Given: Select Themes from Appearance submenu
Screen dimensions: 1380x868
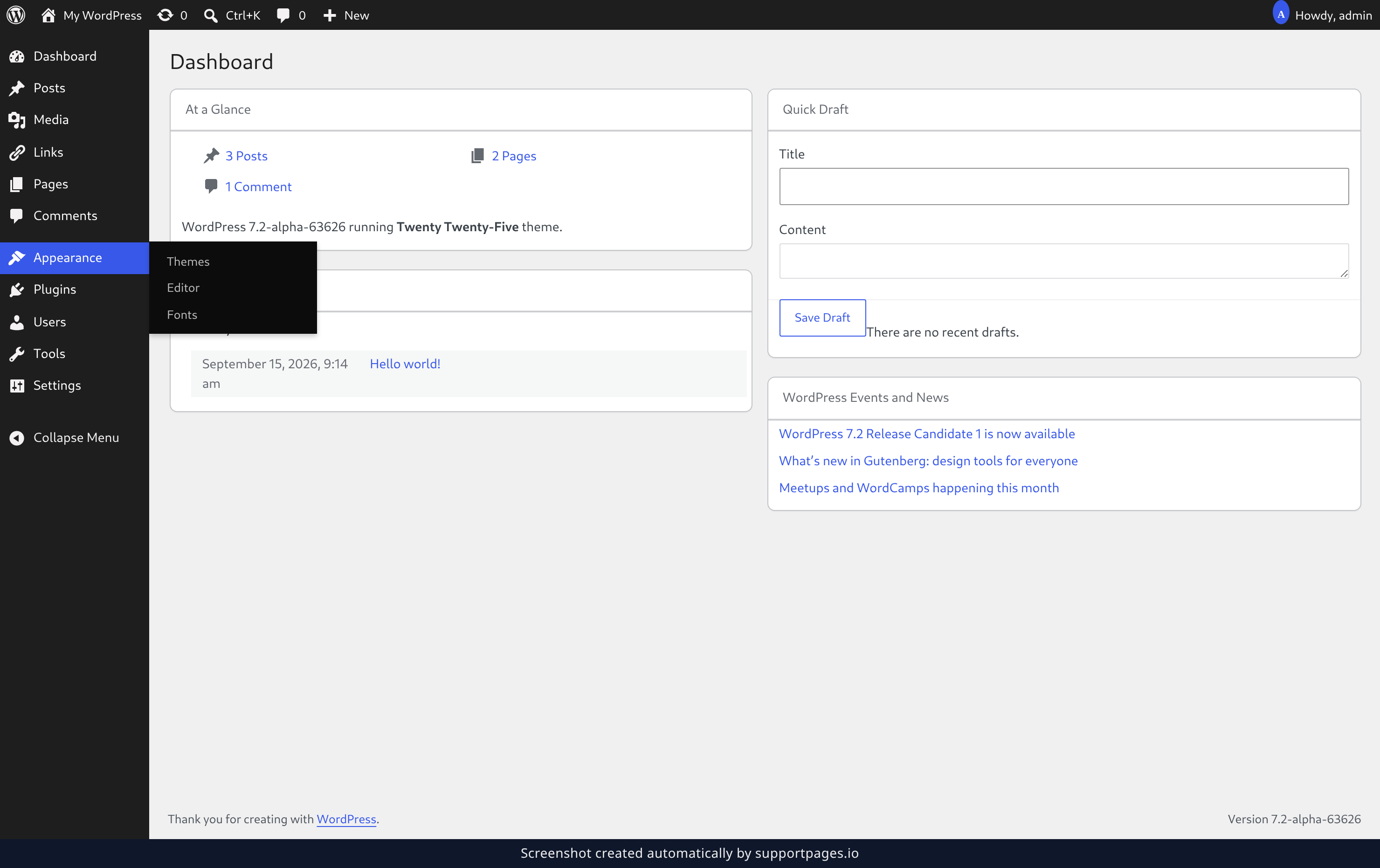Looking at the screenshot, I should pyautogui.click(x=188, y=261).
